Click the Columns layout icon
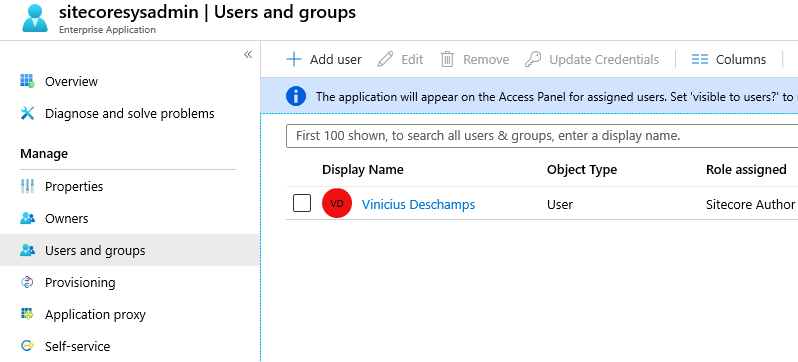The image size is (798, 362). pos(700,59)
